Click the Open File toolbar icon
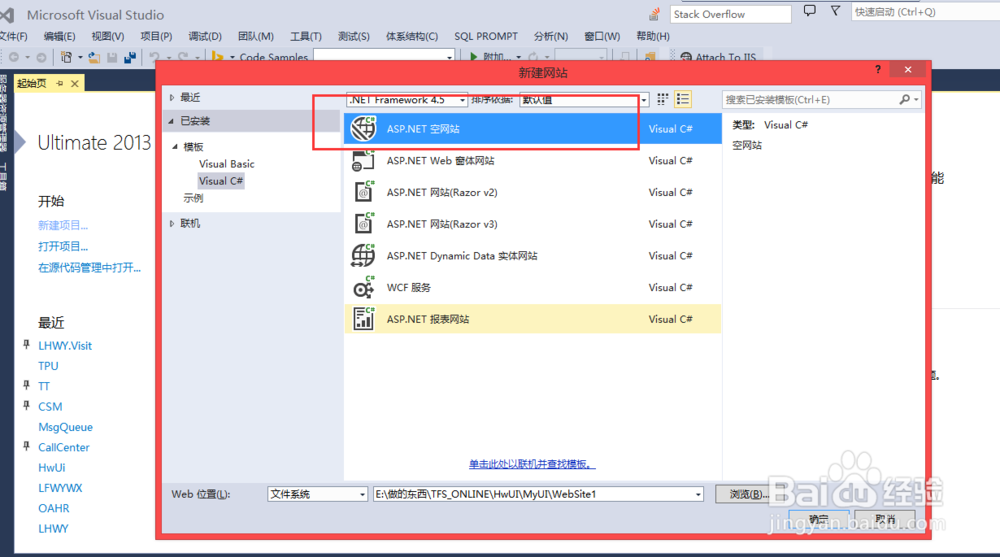Screen dimensions: 1000x557 [94, 57]
